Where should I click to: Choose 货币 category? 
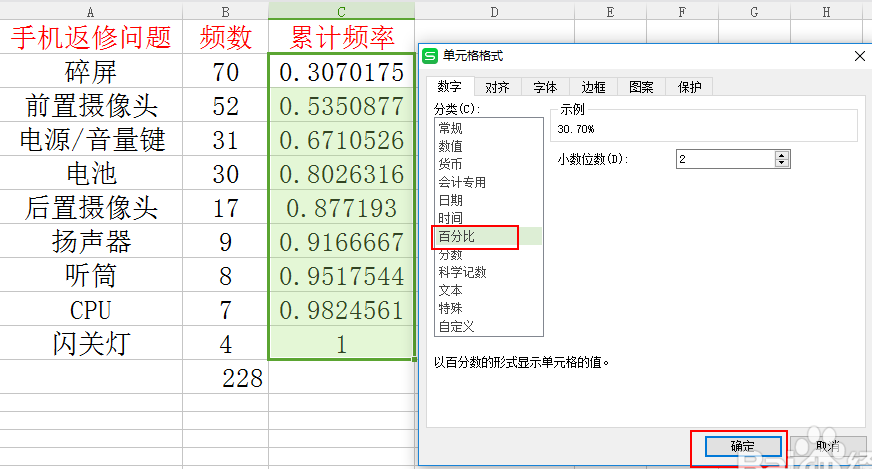[x=488, y=164]
